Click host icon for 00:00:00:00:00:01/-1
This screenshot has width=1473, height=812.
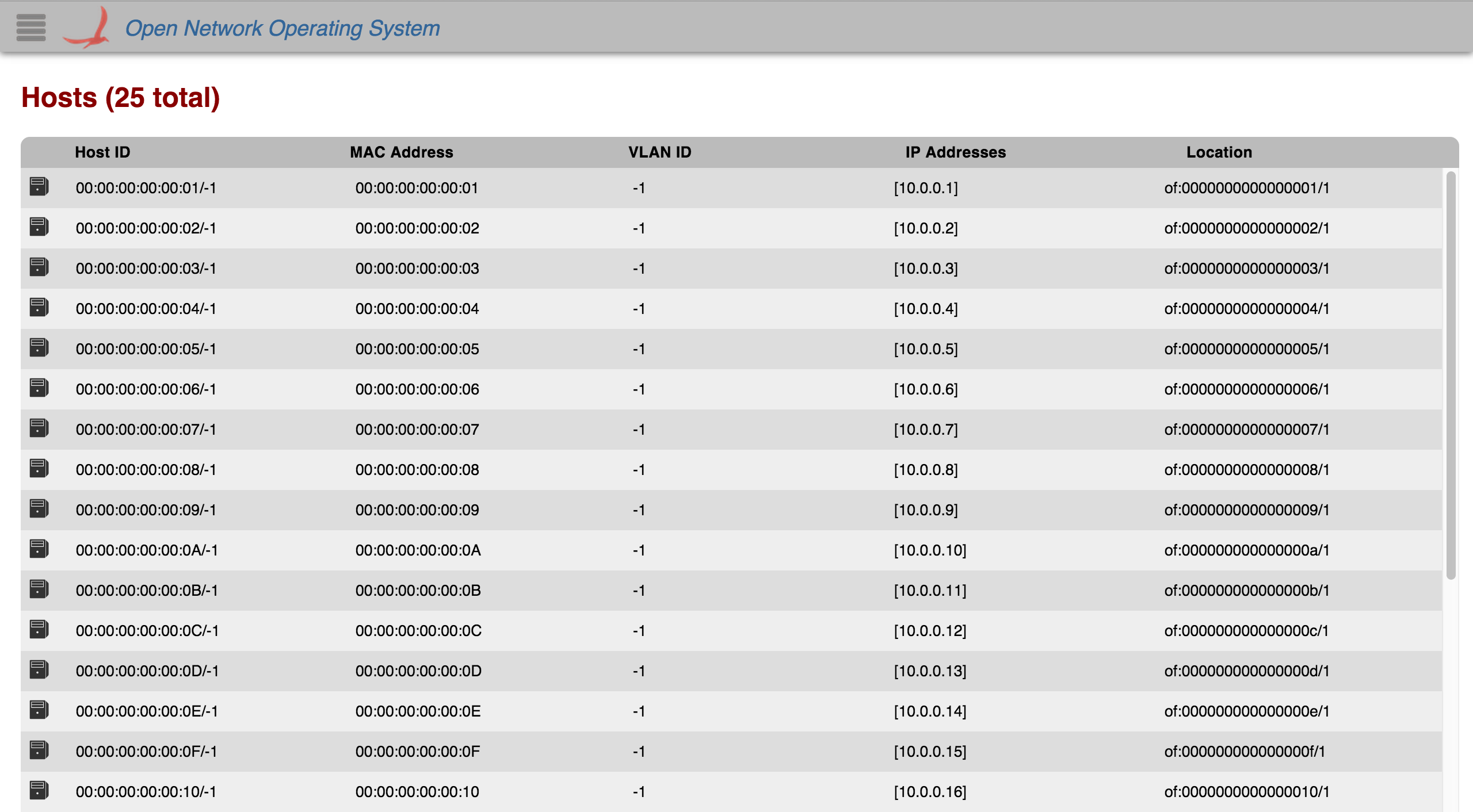[x=39, y=187]
